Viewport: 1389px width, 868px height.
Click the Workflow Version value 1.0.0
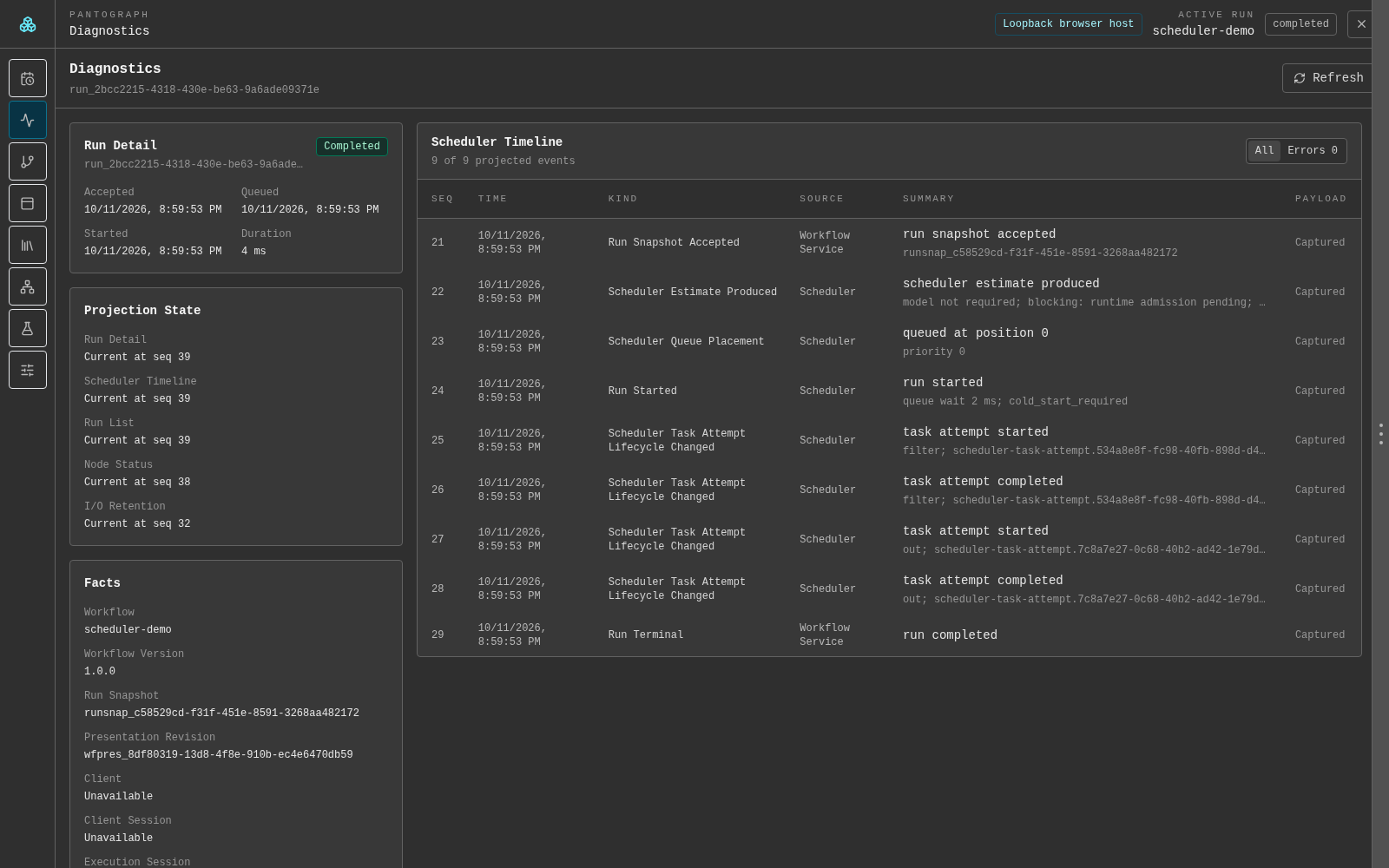[x=100, y=672]
